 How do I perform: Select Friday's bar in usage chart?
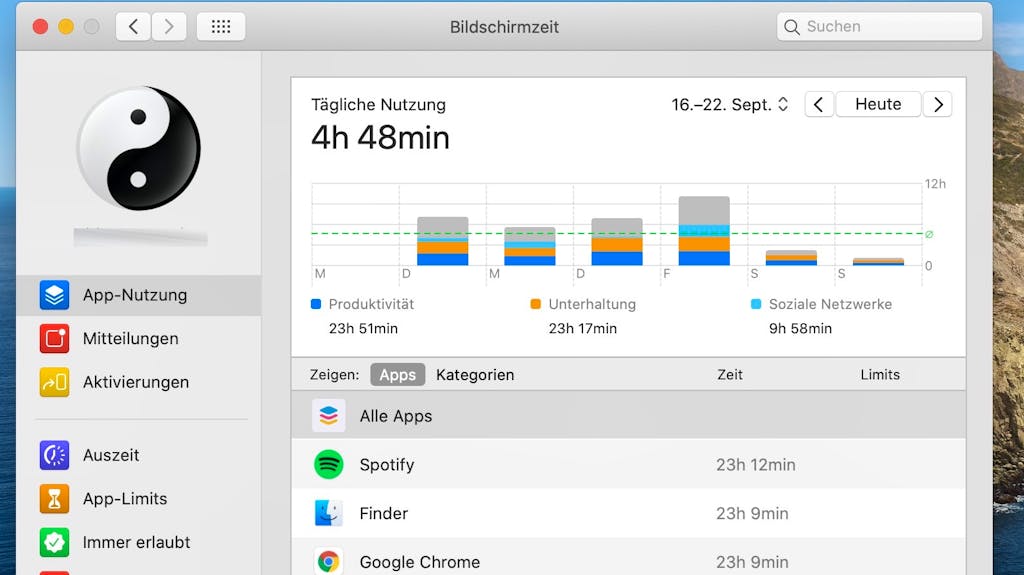704,231
